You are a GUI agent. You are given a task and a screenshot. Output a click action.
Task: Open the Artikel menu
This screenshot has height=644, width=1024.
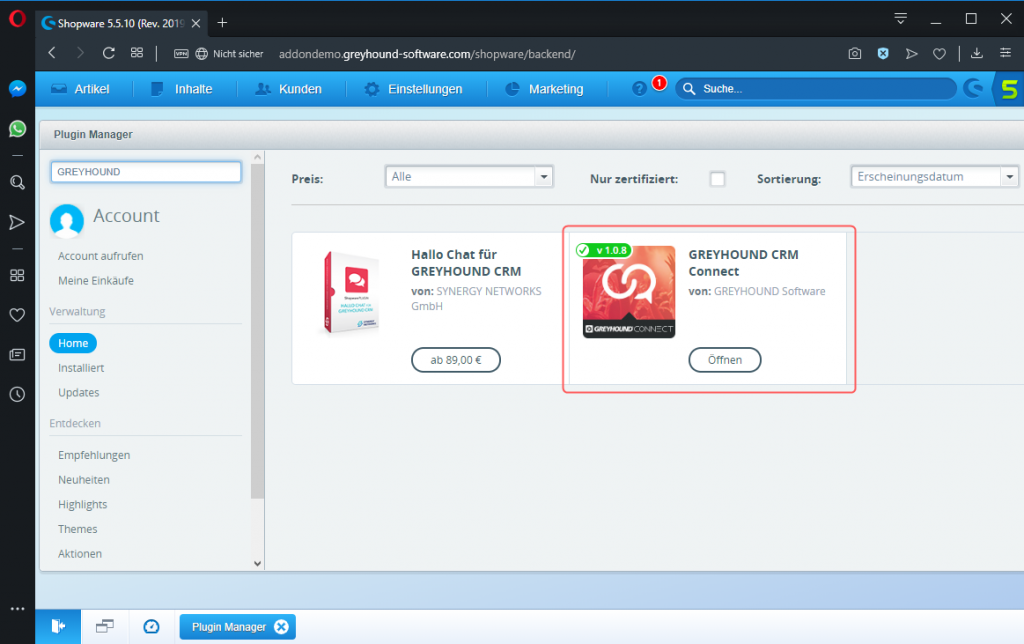[x=80, y=89]
